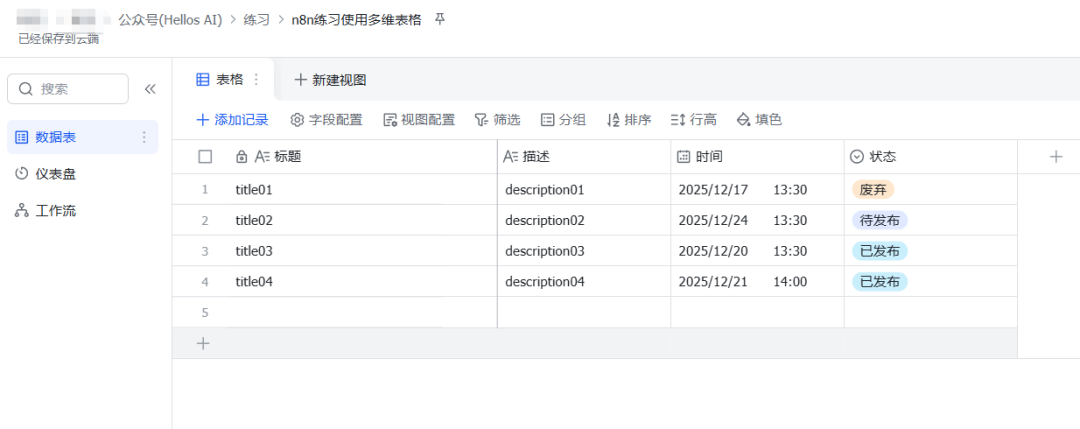This screenshot has width=1080, height=429.
Task: Select the title01 cell
Action: click(x=364, y=189)
